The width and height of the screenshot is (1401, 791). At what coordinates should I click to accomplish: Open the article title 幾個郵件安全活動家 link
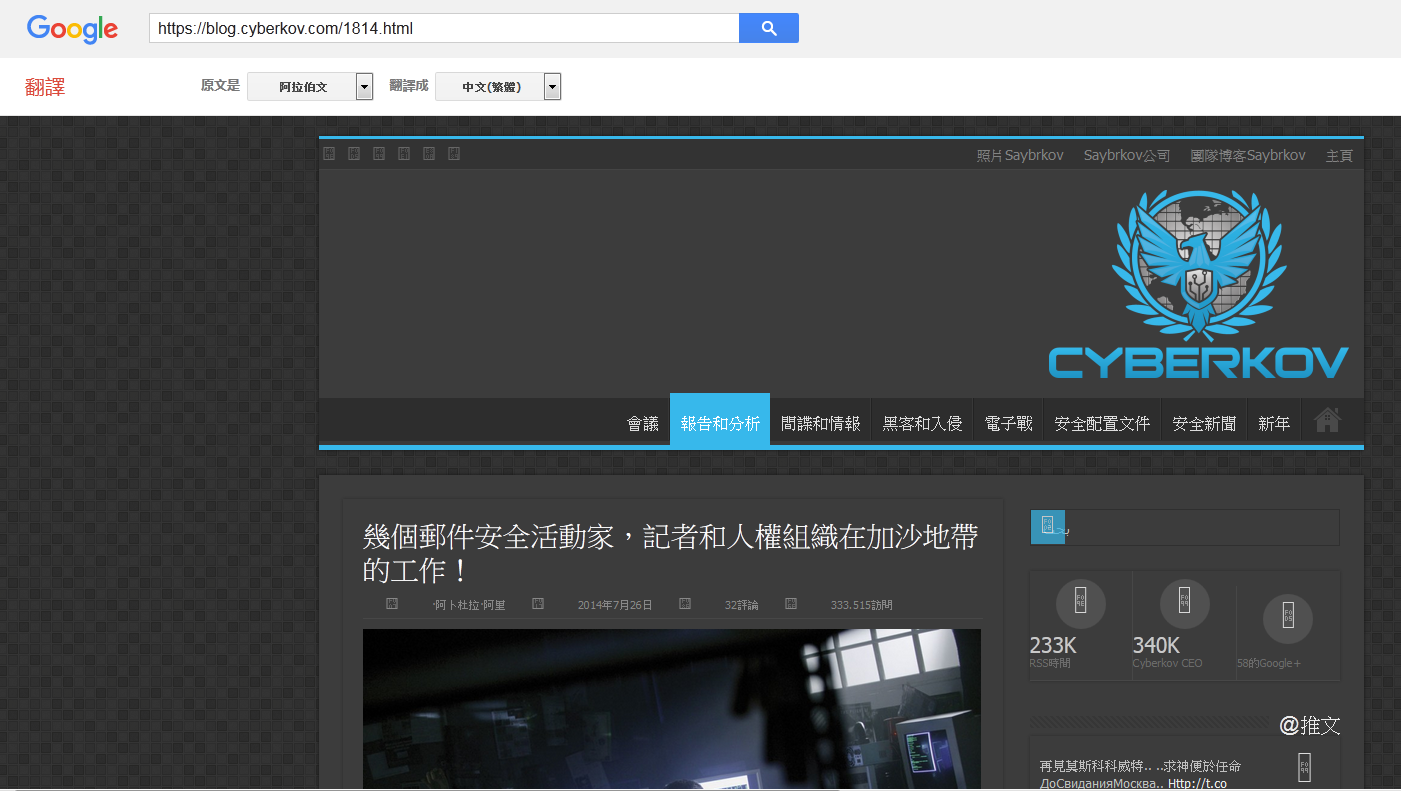[x=670, y=553]
